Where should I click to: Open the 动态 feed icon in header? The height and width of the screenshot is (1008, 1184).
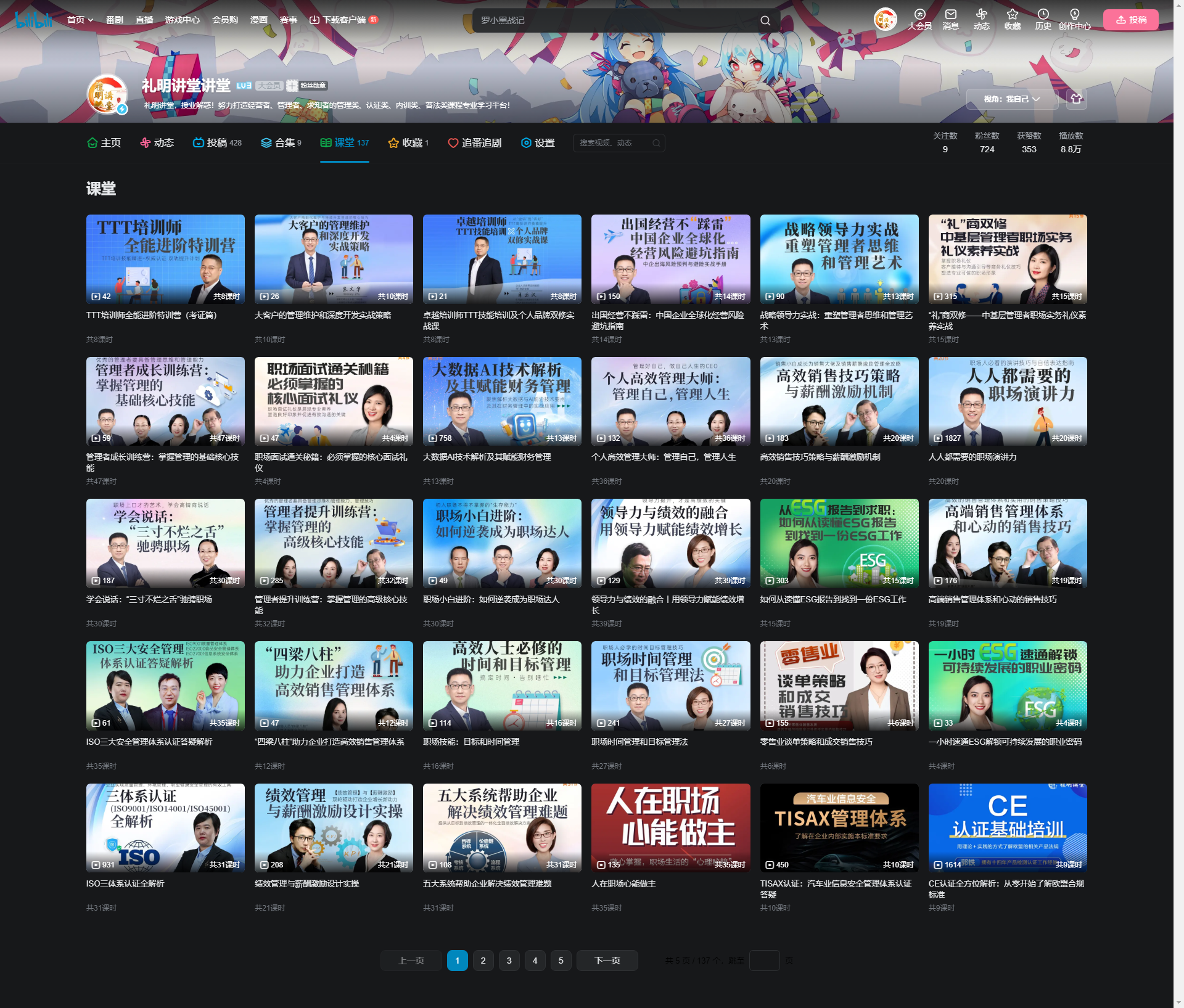click(981, 15)
